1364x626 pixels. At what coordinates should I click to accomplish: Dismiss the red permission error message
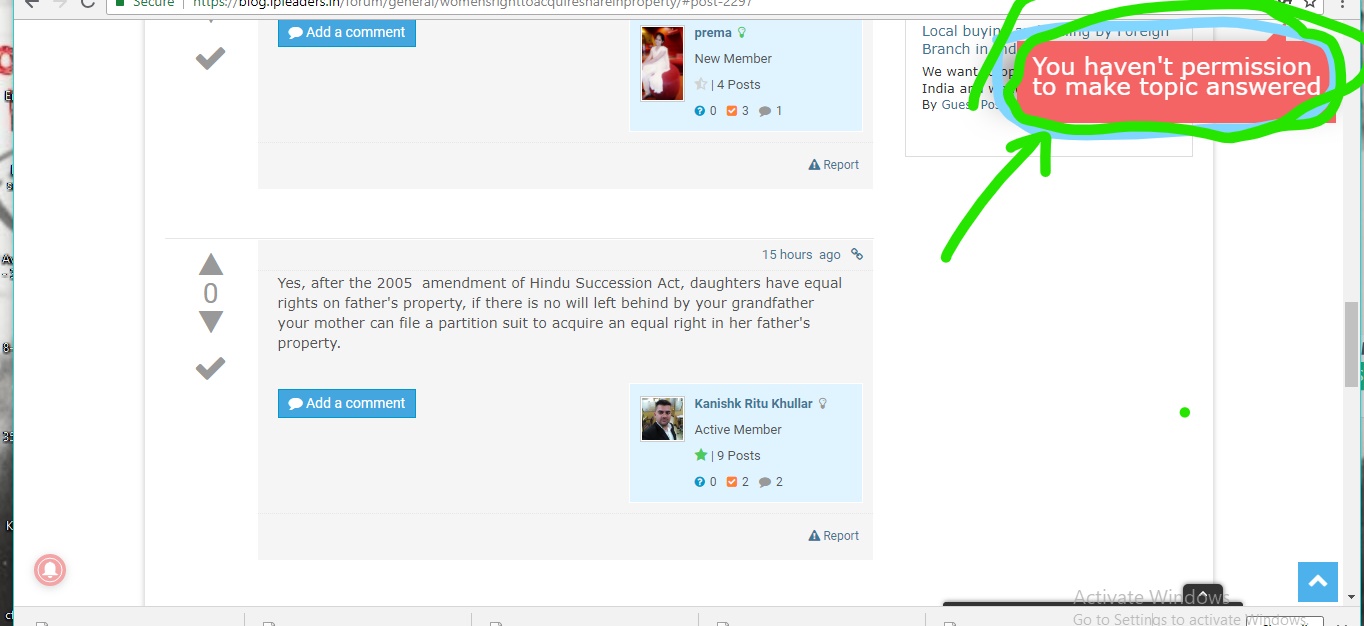(x=1175, y=78)
